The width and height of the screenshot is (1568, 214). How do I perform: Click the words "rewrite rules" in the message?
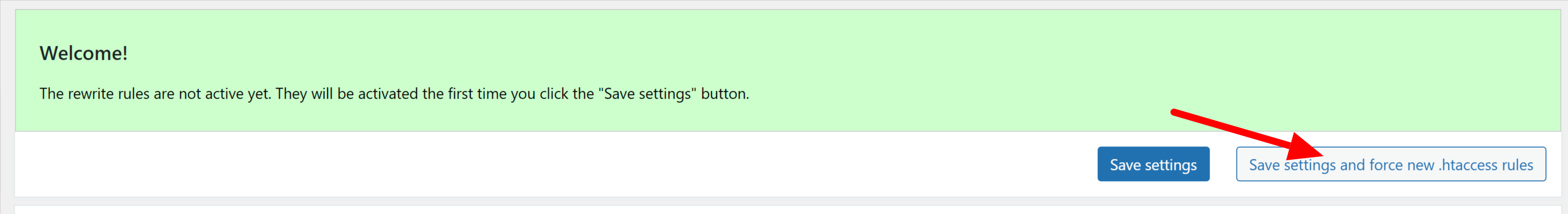[x=108, y=94]
